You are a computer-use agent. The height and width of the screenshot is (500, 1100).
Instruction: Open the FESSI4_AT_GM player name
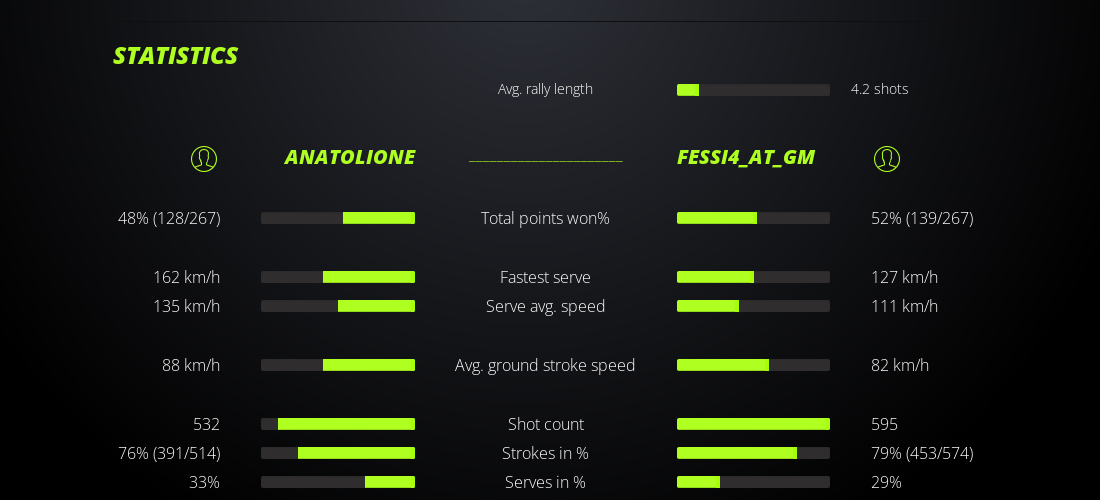[x=746, y=157]
